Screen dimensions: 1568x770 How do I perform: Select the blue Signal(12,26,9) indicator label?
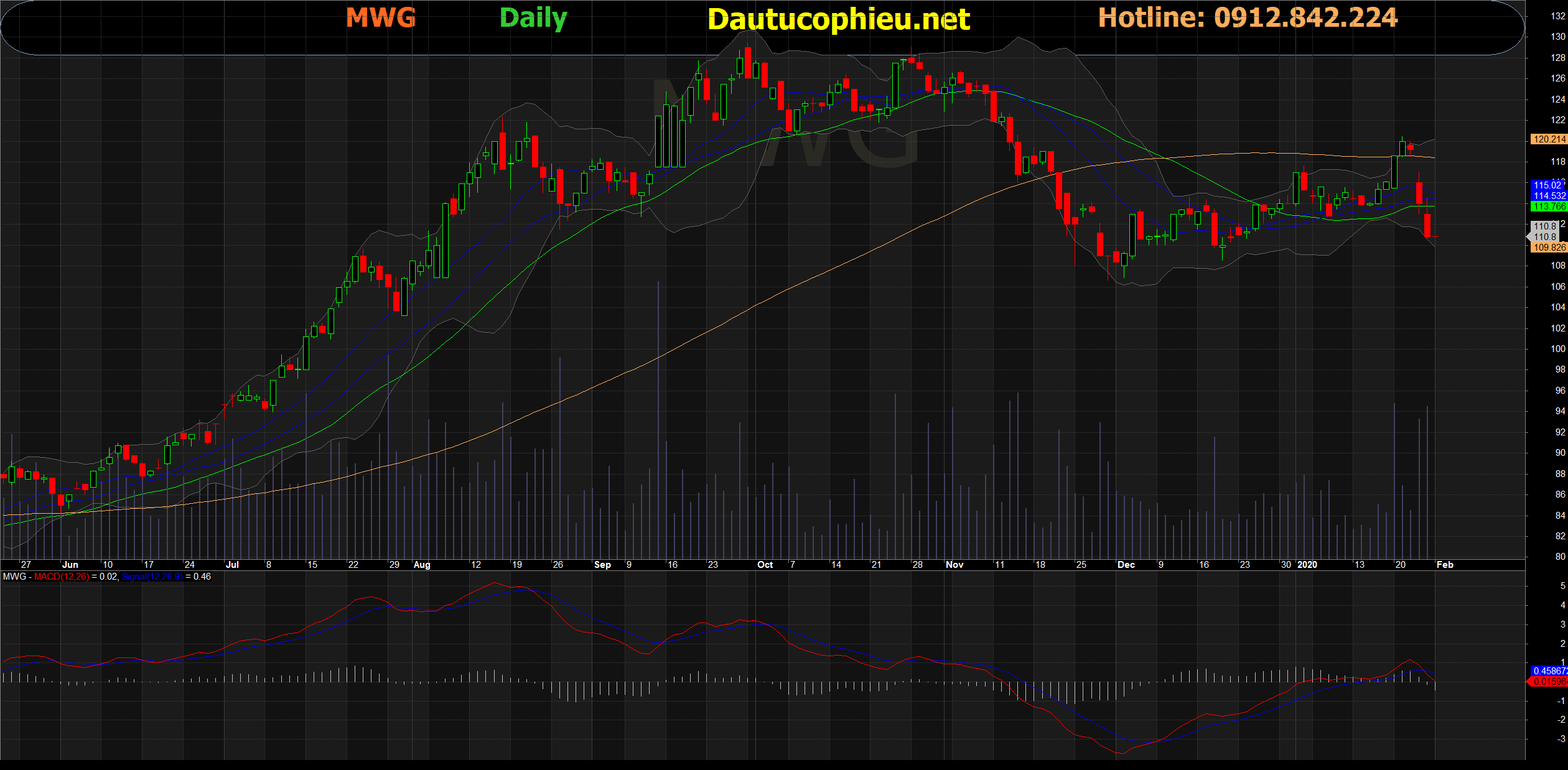(152, 577)
